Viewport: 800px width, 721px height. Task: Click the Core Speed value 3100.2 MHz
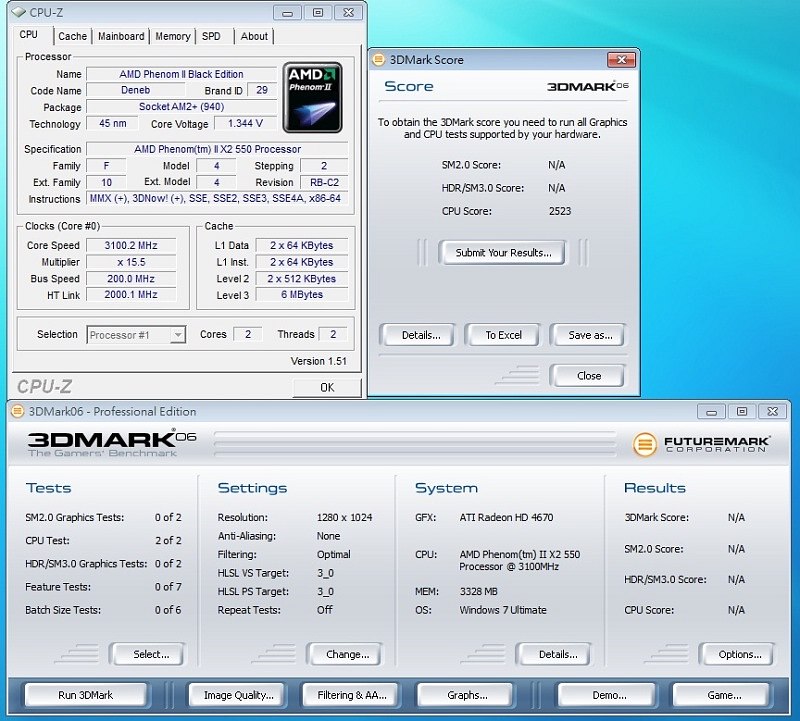tap(131, 245)
